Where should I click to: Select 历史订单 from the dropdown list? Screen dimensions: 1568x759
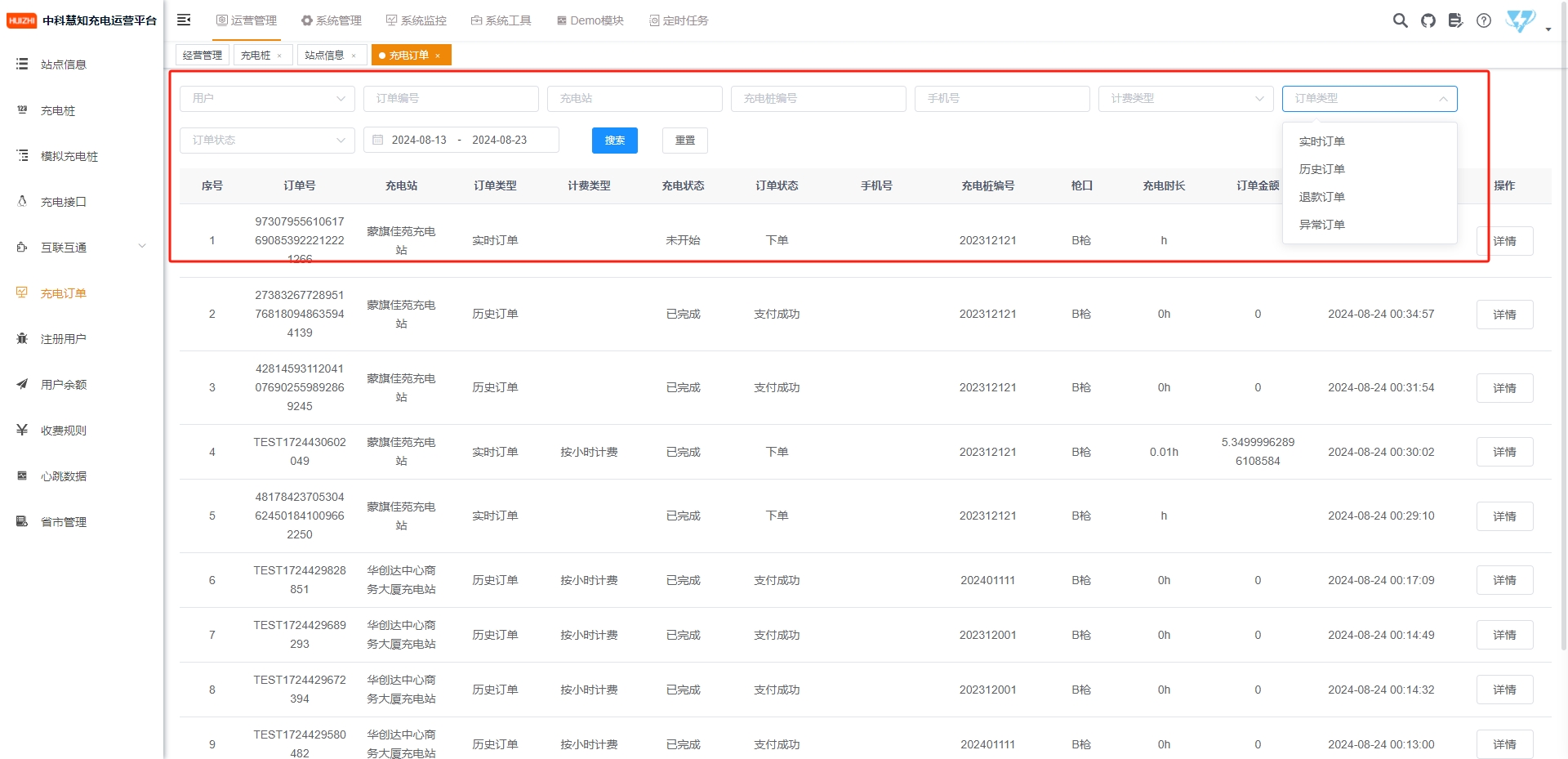click(1370, 169)
